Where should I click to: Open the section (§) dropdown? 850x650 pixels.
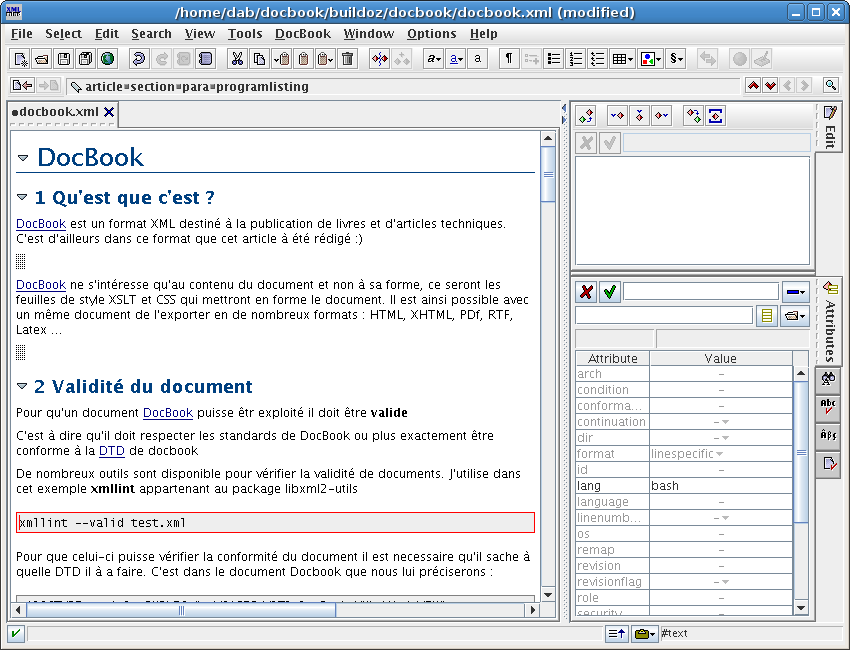click(x=676, y=59)
